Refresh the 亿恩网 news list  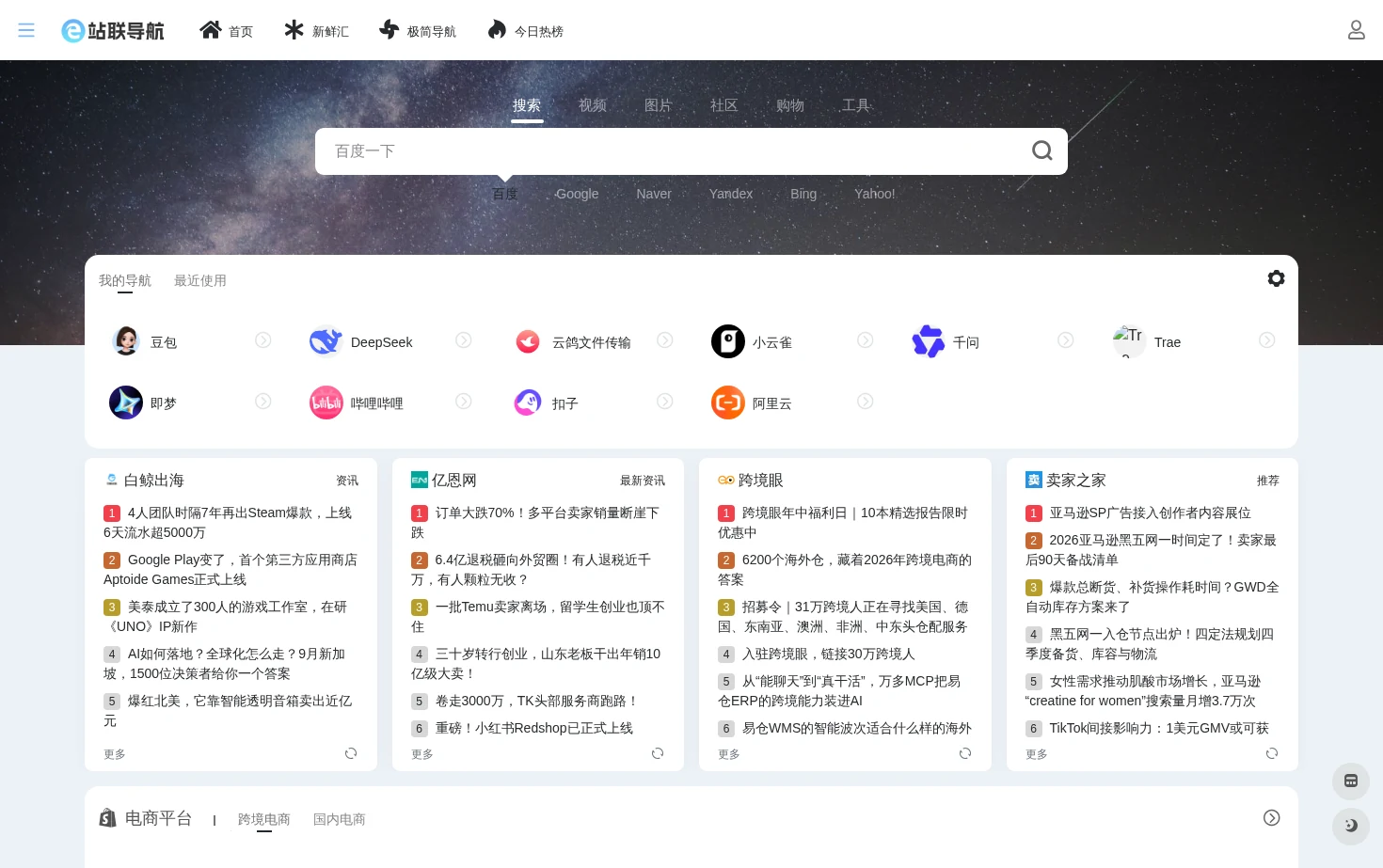point(658,753)
